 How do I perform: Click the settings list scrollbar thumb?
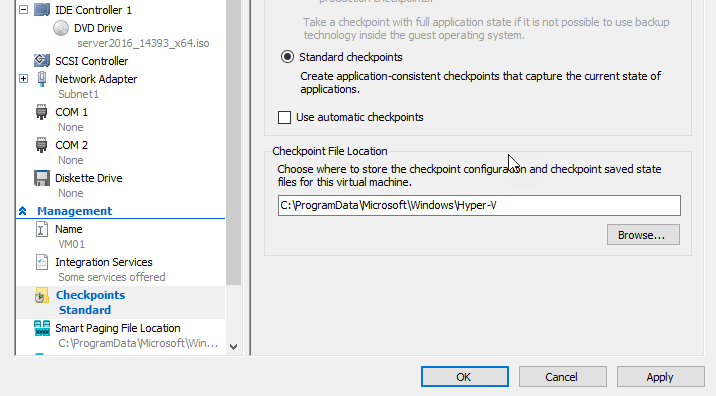[x=233, y=142]
